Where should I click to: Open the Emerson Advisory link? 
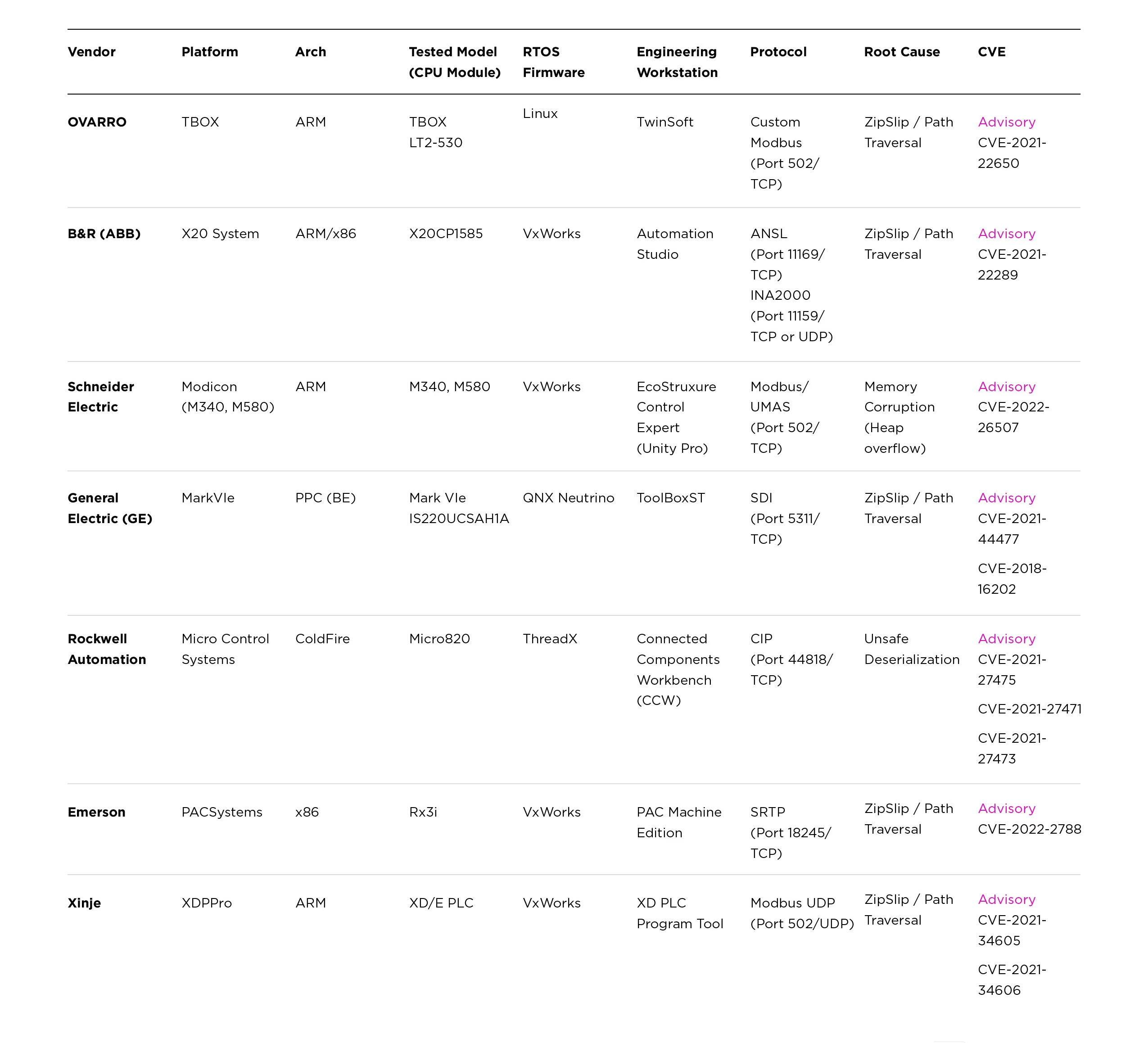pos(1006,808)
